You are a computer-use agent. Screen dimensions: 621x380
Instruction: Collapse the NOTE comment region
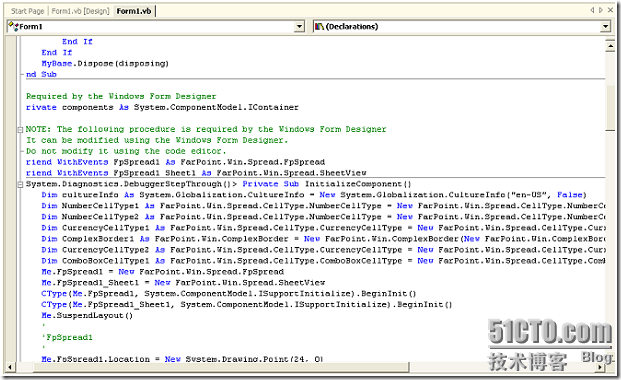click(20, 130)
